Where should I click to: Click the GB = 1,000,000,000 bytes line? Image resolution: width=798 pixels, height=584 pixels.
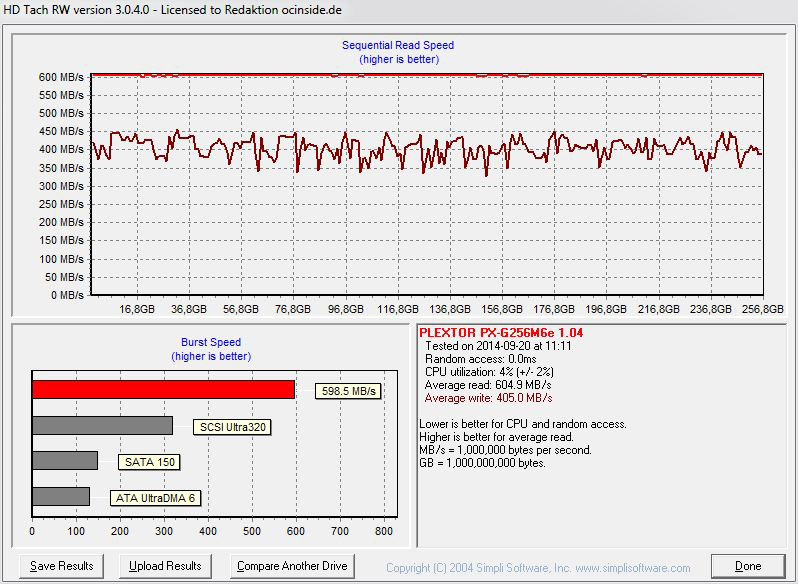[x=482, y=463]
